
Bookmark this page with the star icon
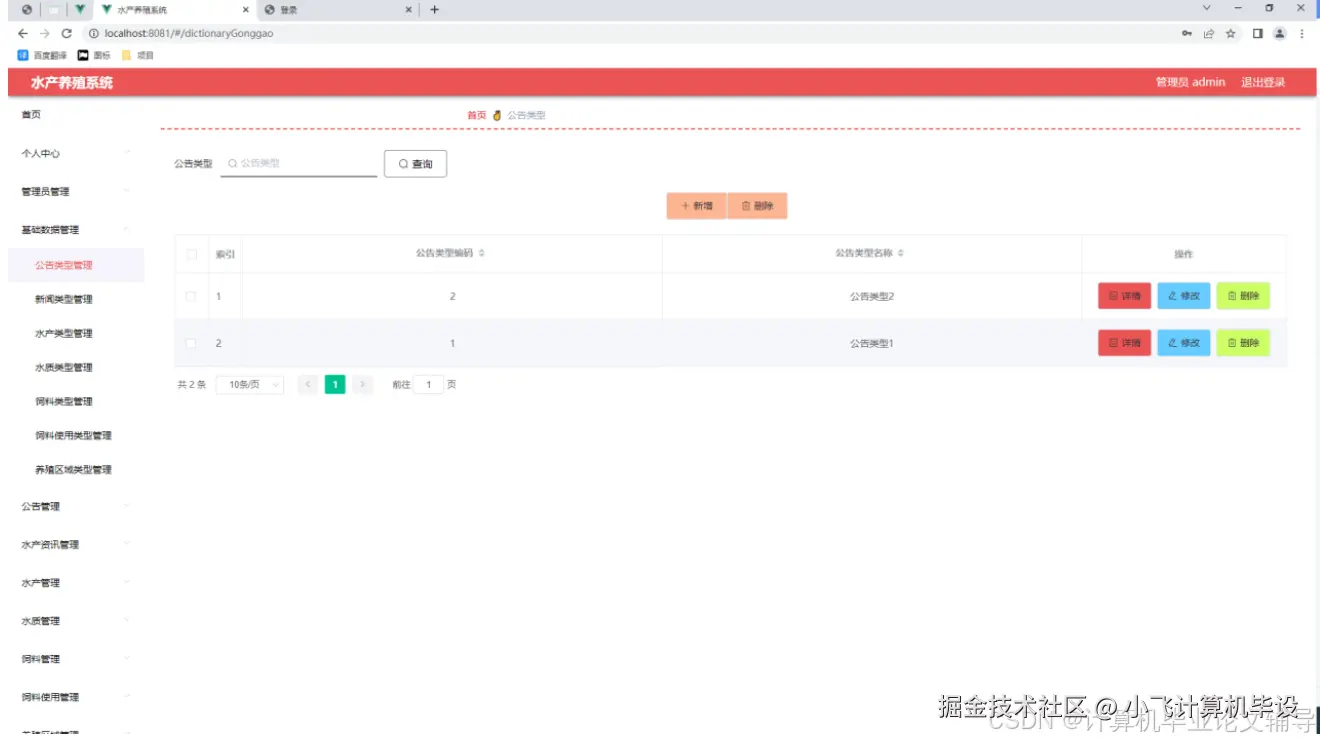(1231, 33)
